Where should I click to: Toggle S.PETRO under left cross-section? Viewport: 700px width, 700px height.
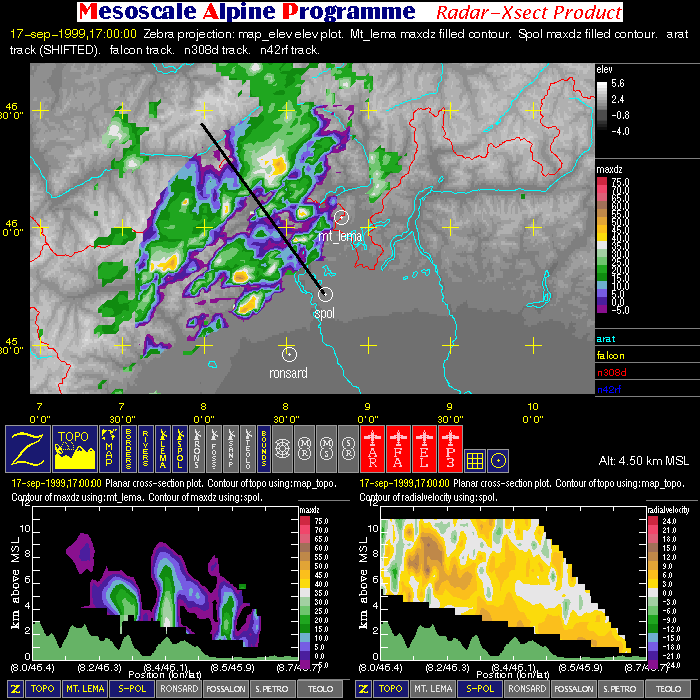point(272,689)
